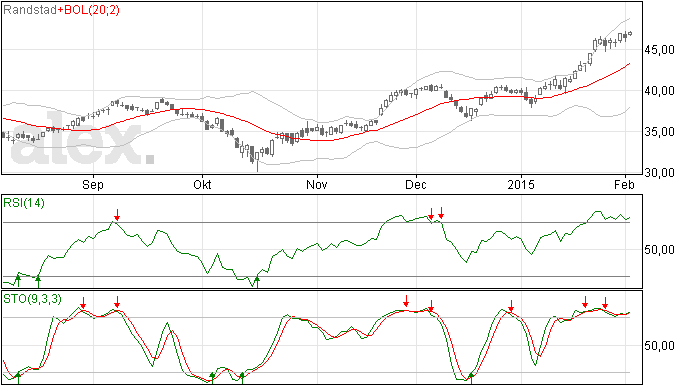
Task: Click the 50,00 value on STO axis
Action: 659,346
